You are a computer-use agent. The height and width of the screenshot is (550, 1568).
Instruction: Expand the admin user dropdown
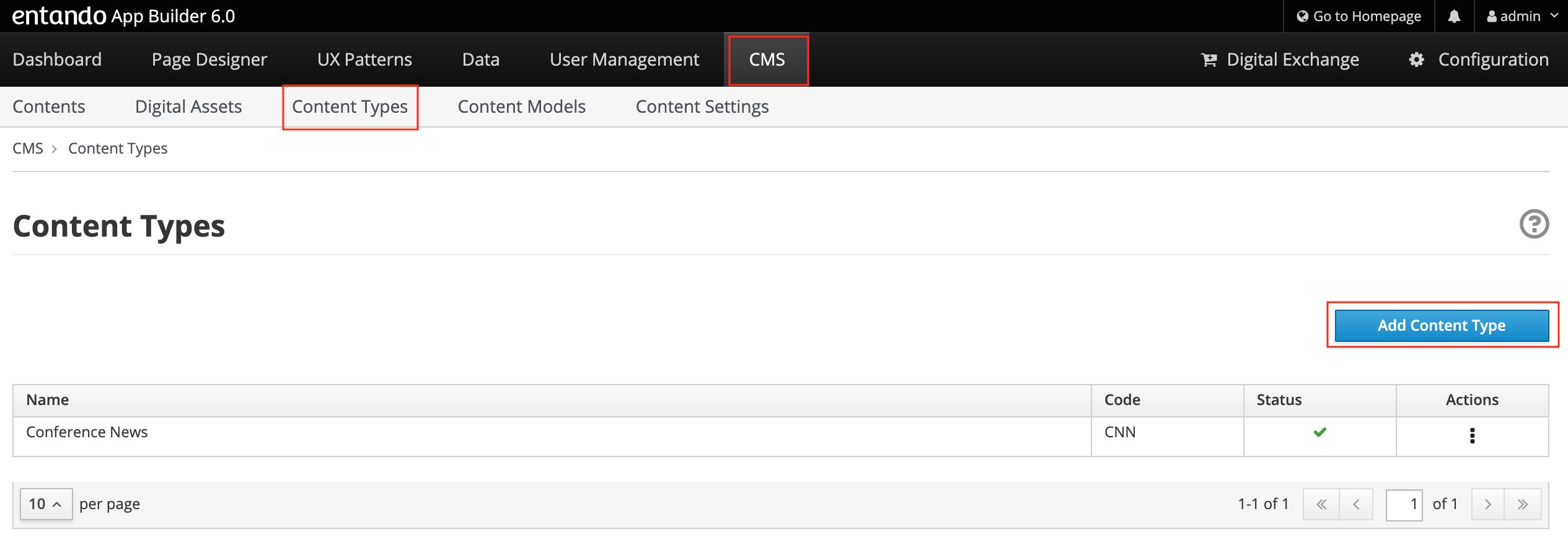point(1522,17)
